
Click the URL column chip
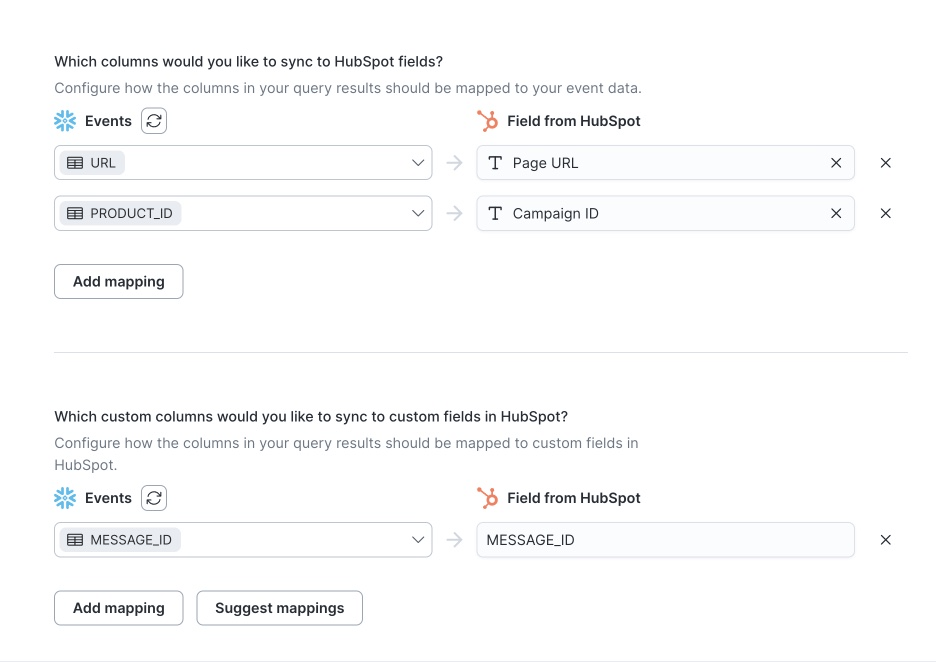(x=92, y=163)
